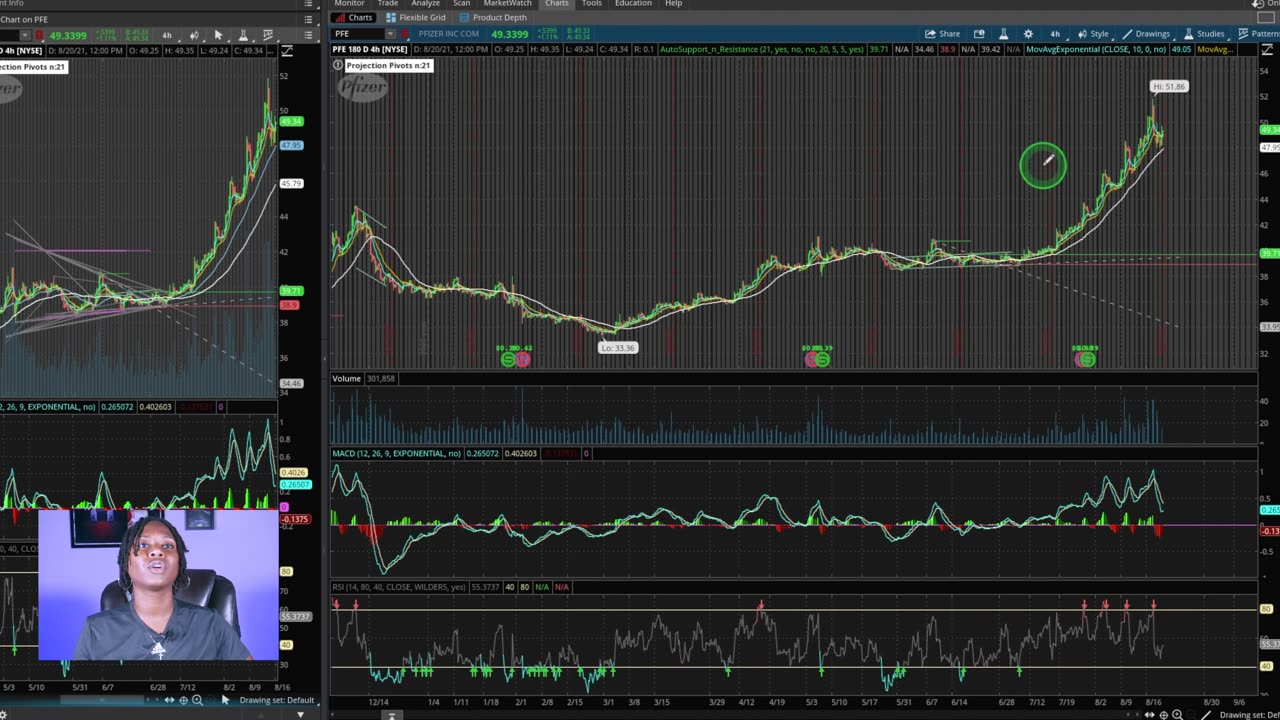Select the Charts sub-tab

354,18
